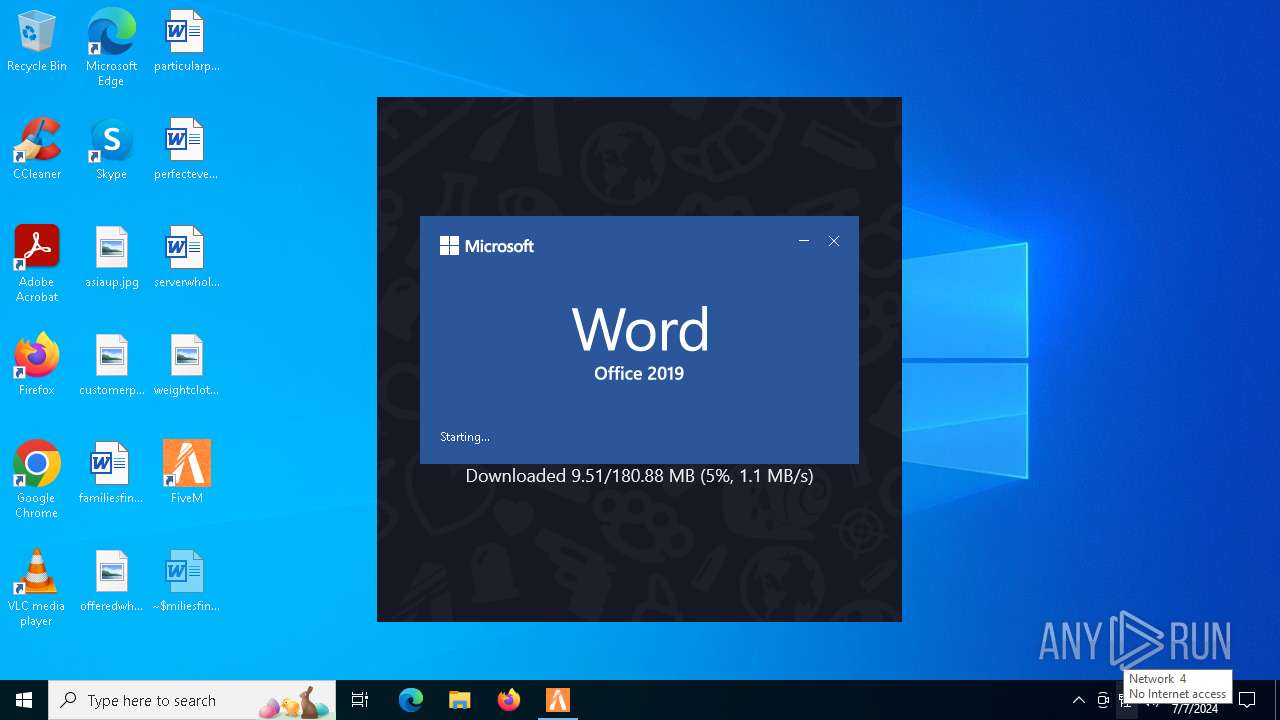The width and height of the screenshot is (1280, 720).
Task: Launch Firefox from the taskbar
Action: pos(509,700)
